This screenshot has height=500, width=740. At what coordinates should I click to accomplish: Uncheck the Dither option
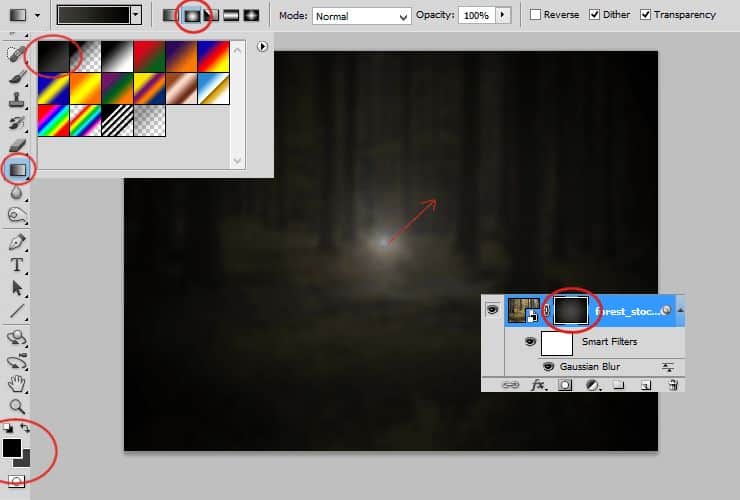(x=595, y=15)
